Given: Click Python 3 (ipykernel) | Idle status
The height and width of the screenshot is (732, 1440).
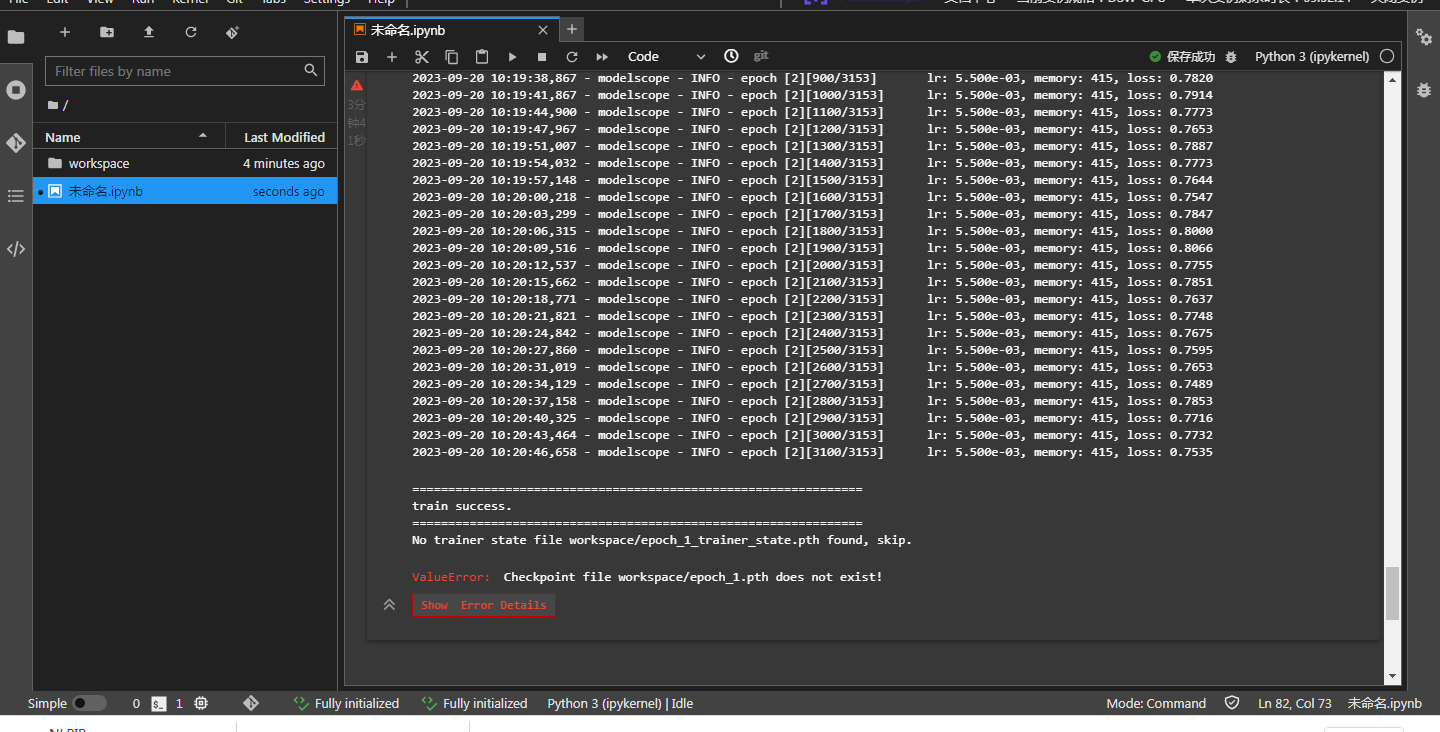Looking at the screenshot, I should (x=620, y=704).
